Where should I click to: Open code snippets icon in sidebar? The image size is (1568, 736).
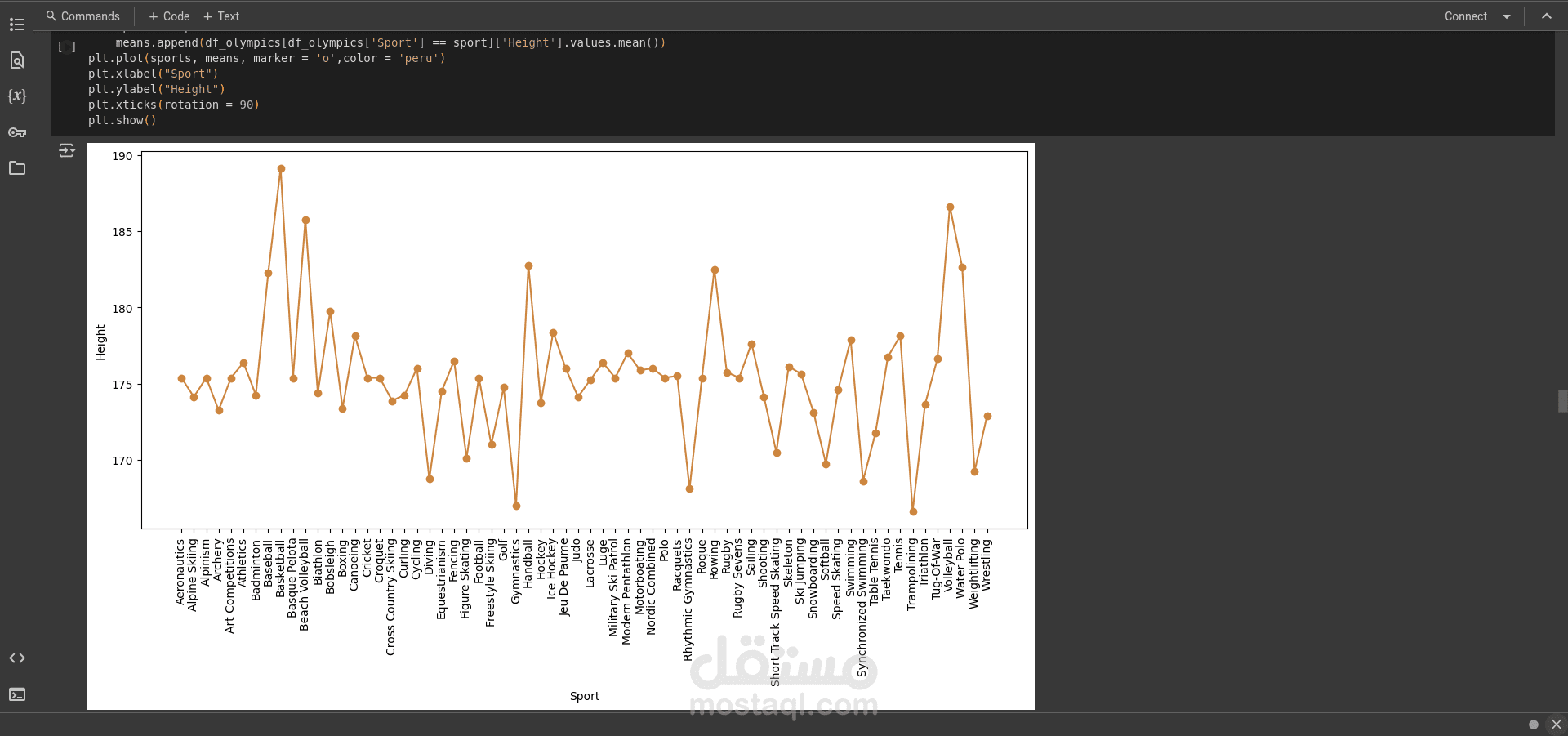(17, 658)
